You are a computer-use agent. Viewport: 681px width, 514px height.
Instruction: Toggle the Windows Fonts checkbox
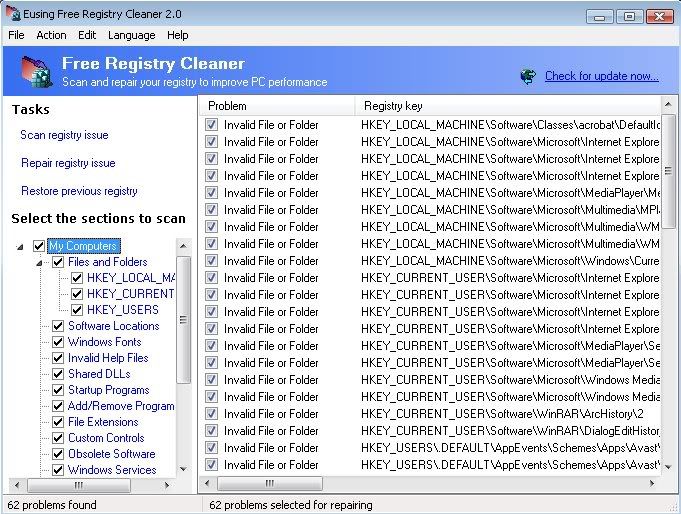58,342
